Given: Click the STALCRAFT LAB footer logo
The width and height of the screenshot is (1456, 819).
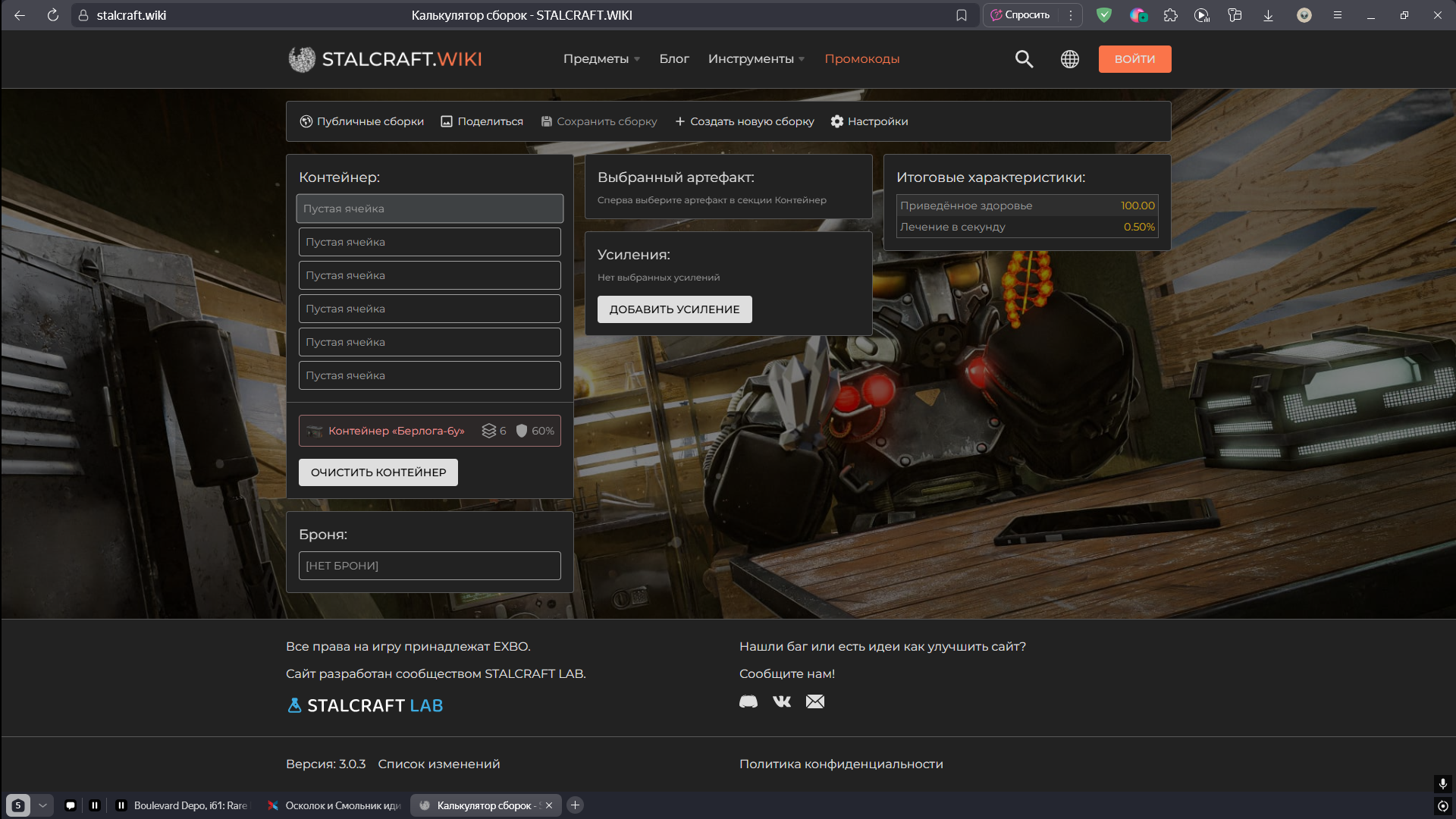Looking at the screenshot, I should click(x=365, y=705).
